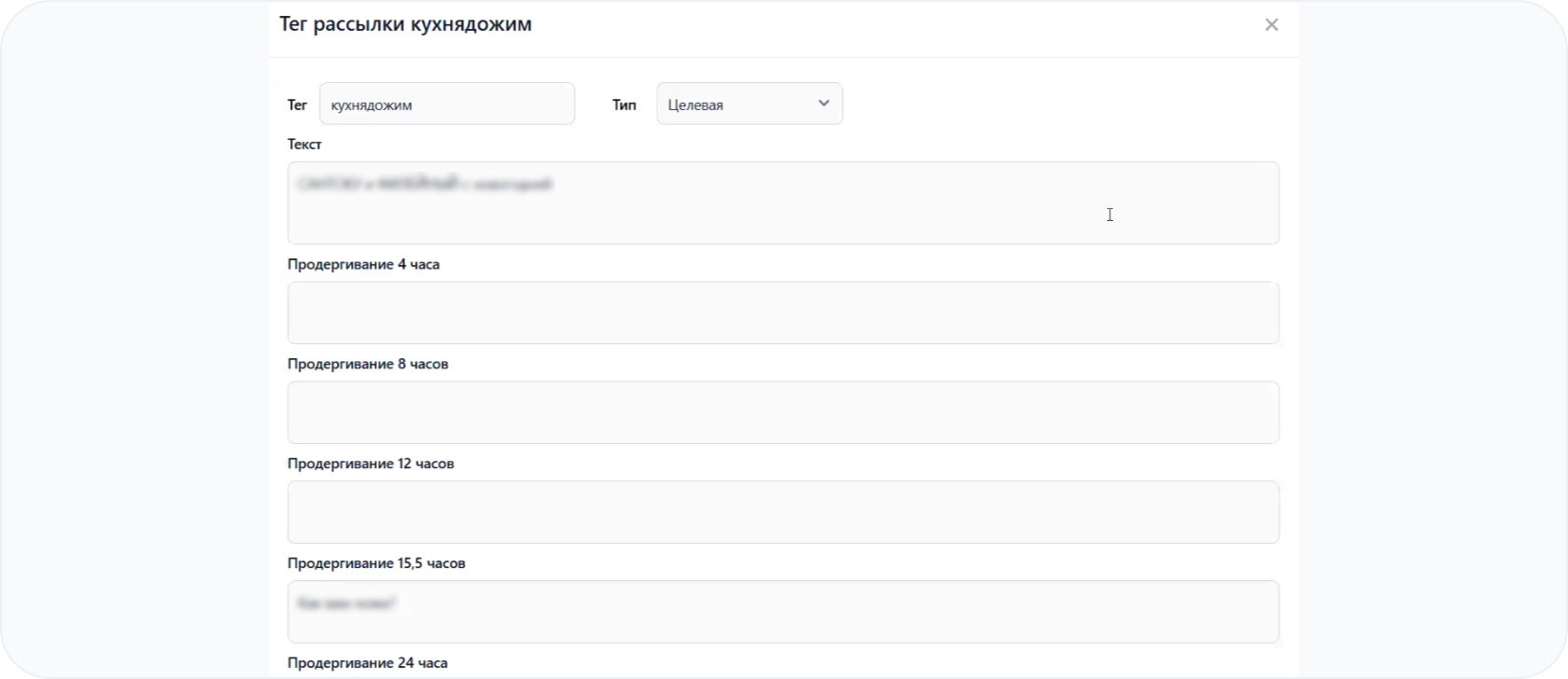
Task: Click the Тип label
Action: (x=624, y=104)
